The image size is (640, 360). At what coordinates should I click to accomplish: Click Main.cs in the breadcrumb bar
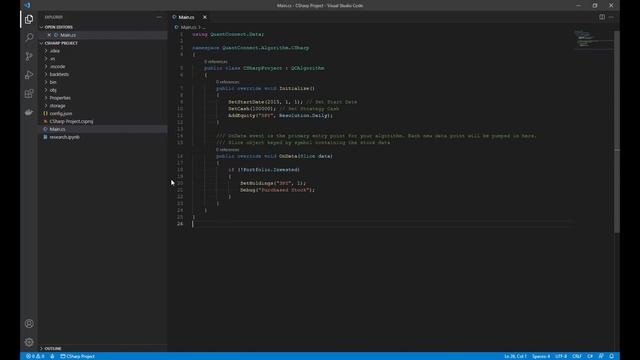coord(188,27)
